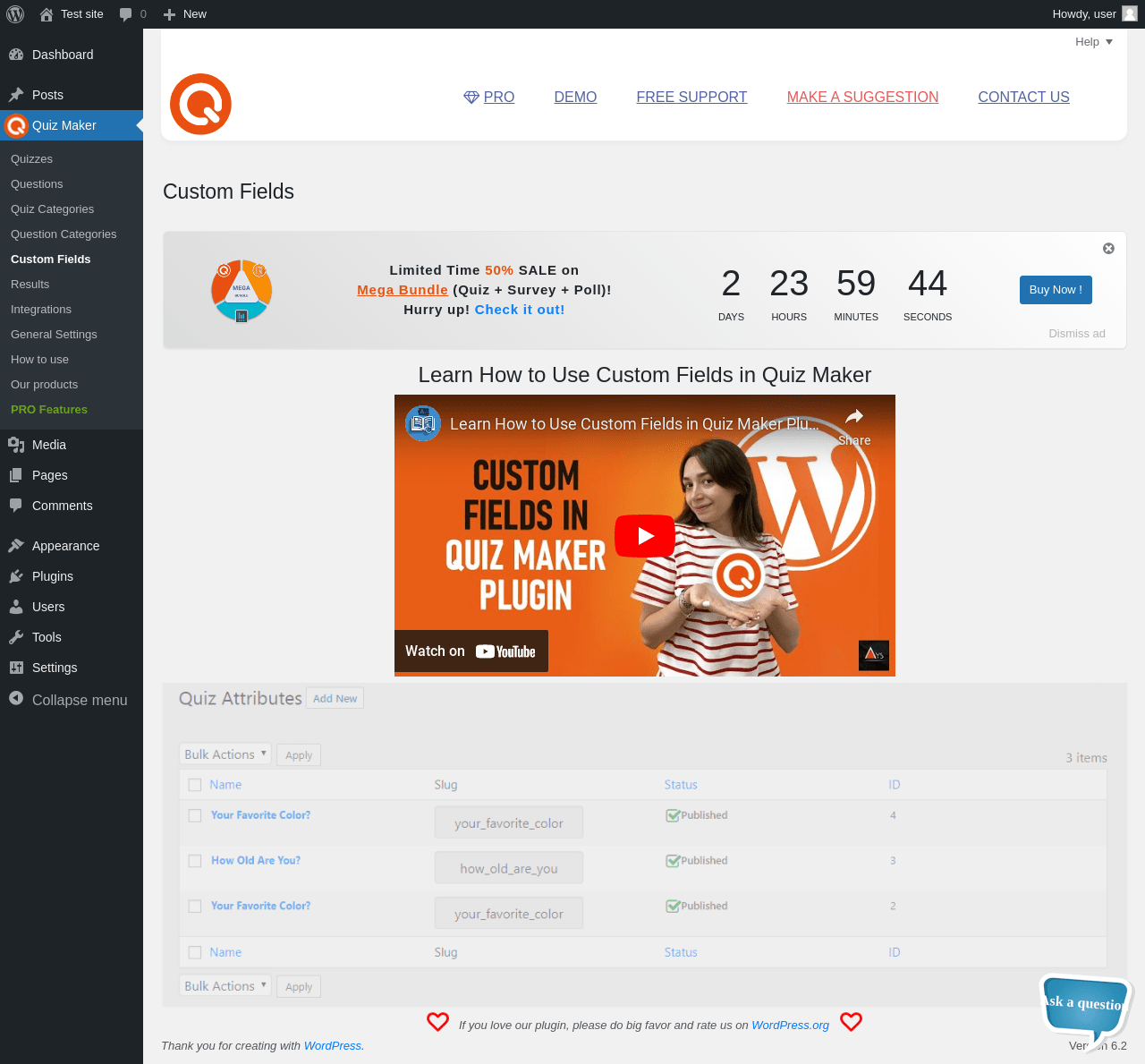The image size is (1145, 1064).
Task: Open the Ask a question chat bubble
Action: (x=1086, y=1009)
